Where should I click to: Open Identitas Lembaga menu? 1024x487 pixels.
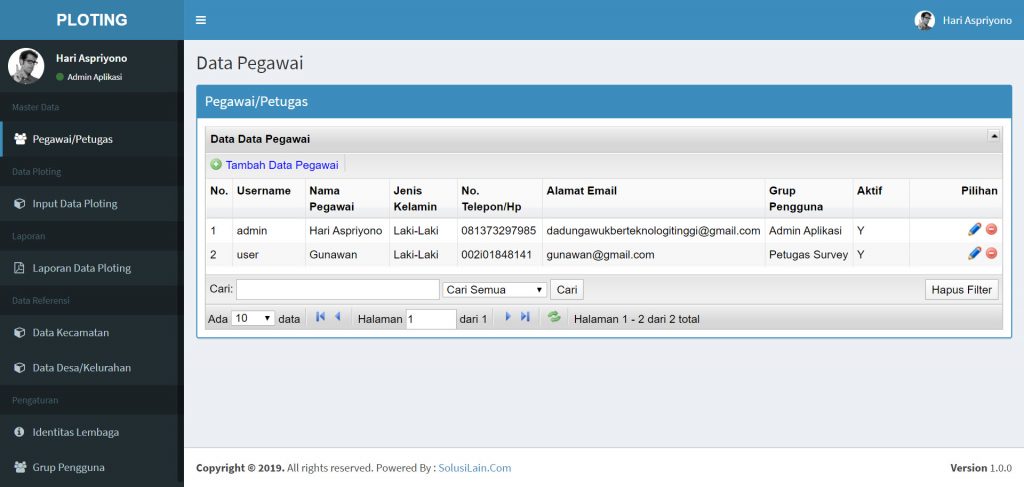click(x=91, y=432)
